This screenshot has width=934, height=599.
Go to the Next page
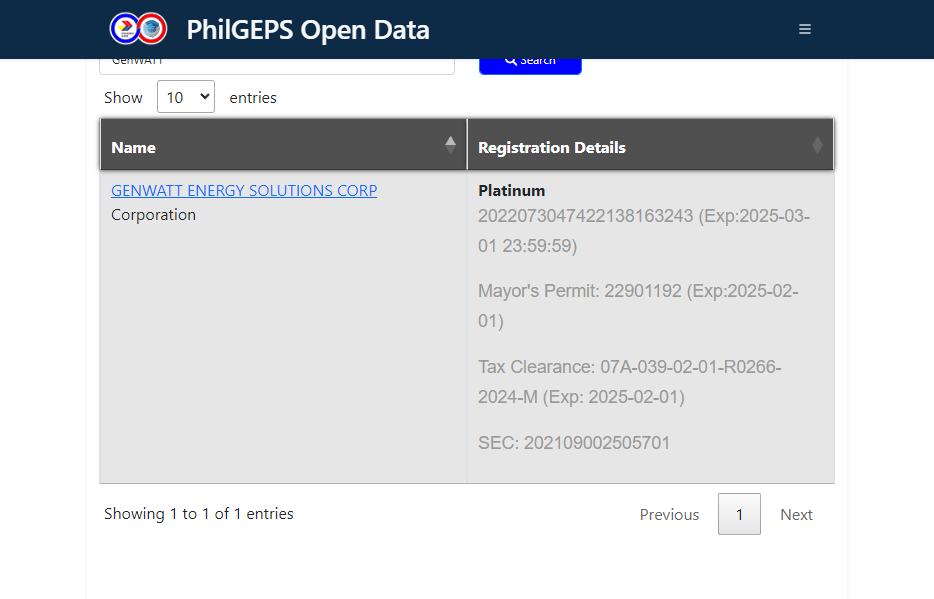pyautogui.click(x=796, y=514)
